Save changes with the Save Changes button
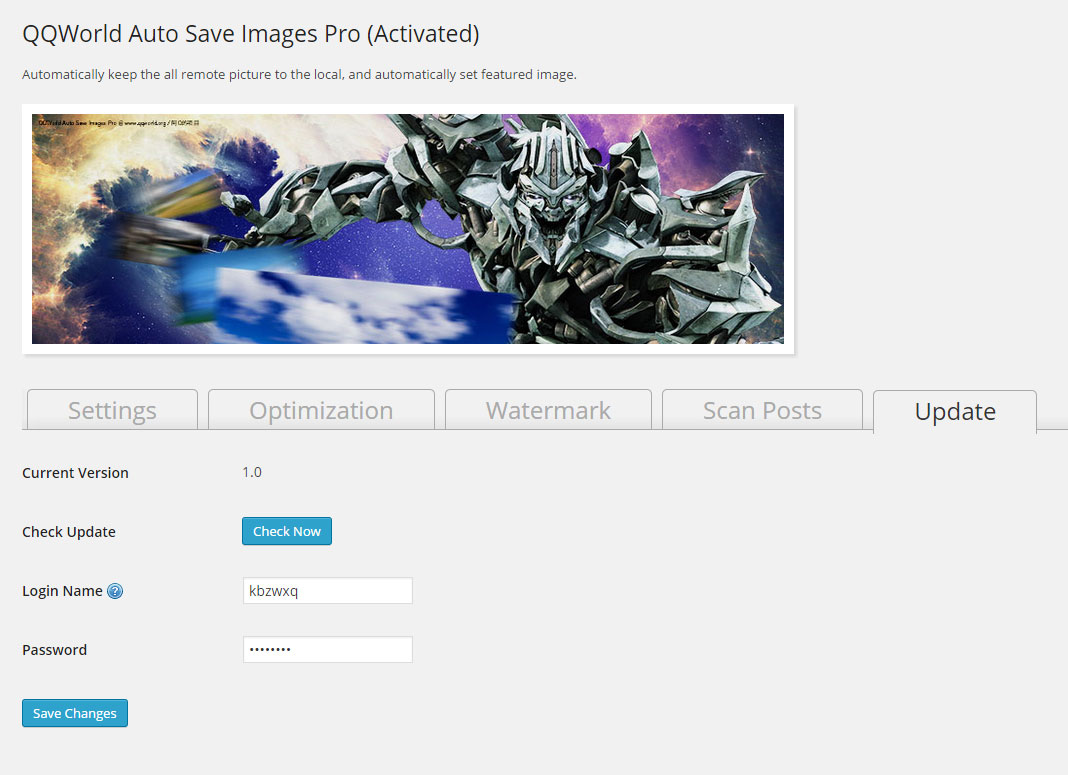This screenshot has width=1068, height=775. click(75, 713)
